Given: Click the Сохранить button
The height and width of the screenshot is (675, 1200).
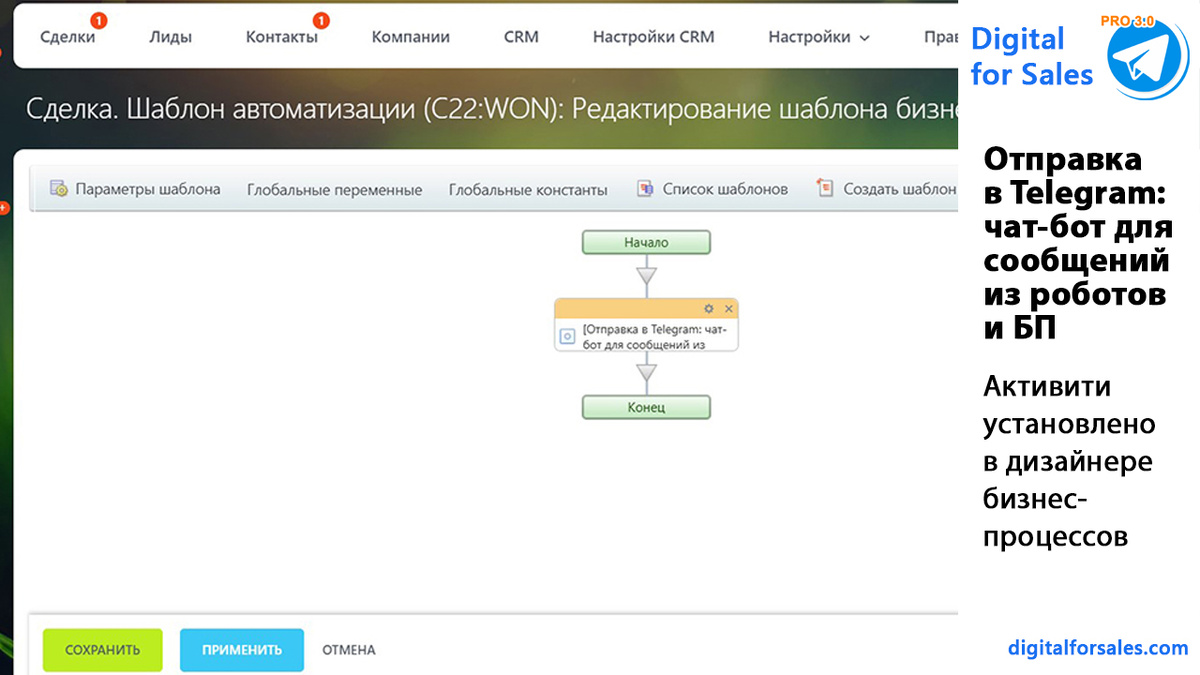Looking at the screenshot, I should (x=103, y=650).
